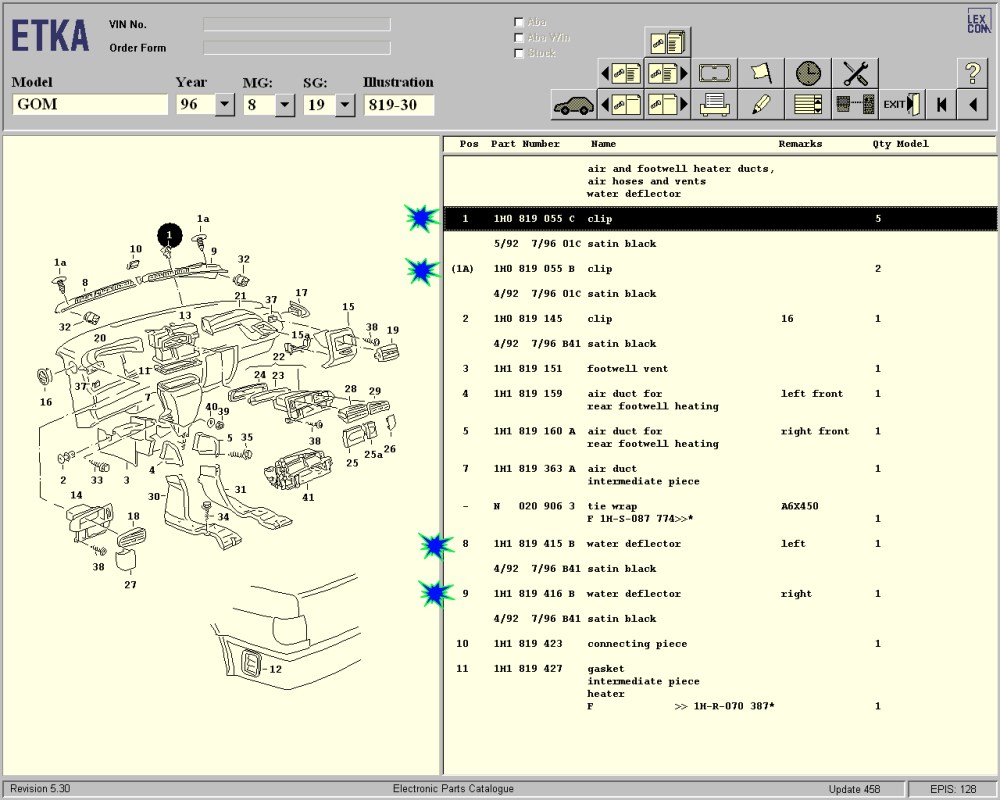Select part 1H1 819 160 A row

coord(720,438)
